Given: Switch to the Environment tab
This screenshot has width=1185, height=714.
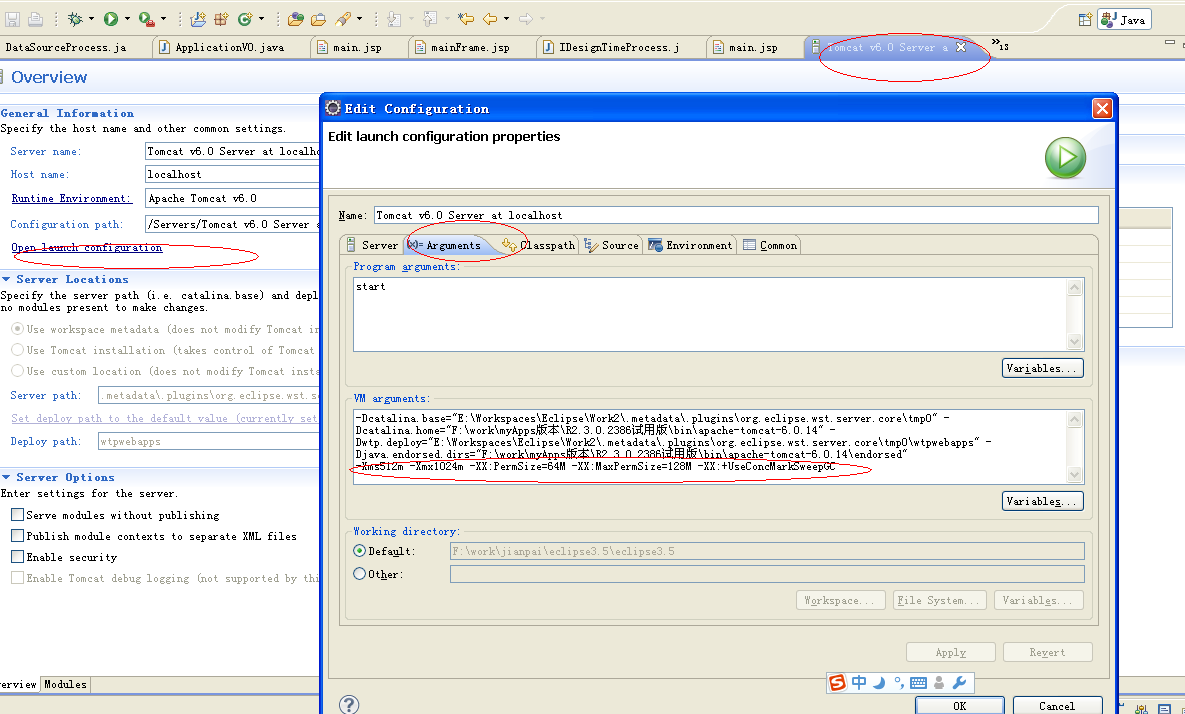Looking at the screenshot, I should tap(690, 245).
